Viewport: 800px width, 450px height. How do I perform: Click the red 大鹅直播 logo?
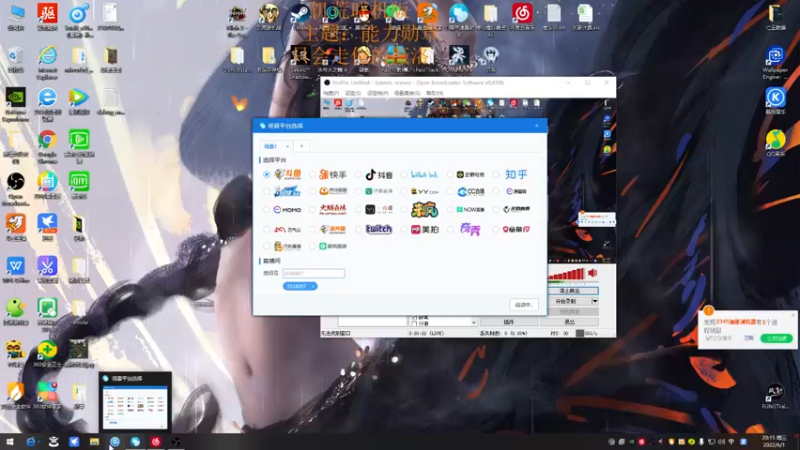[x=333, y=209]
